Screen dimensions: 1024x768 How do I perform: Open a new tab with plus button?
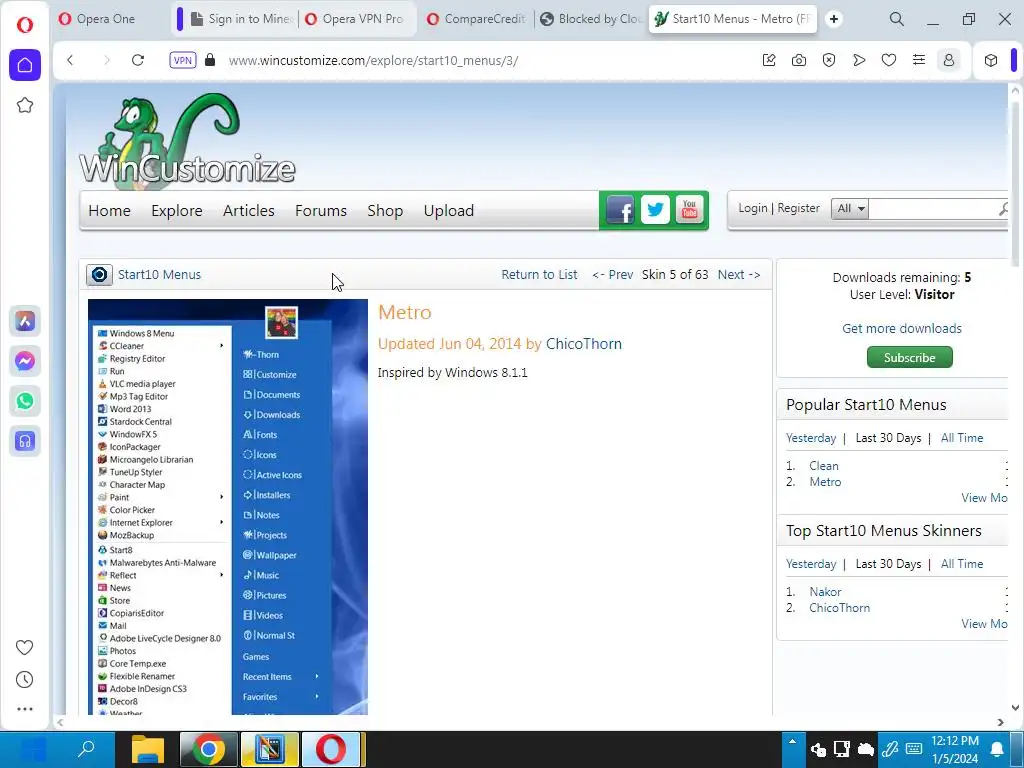[x=834, y=19]
